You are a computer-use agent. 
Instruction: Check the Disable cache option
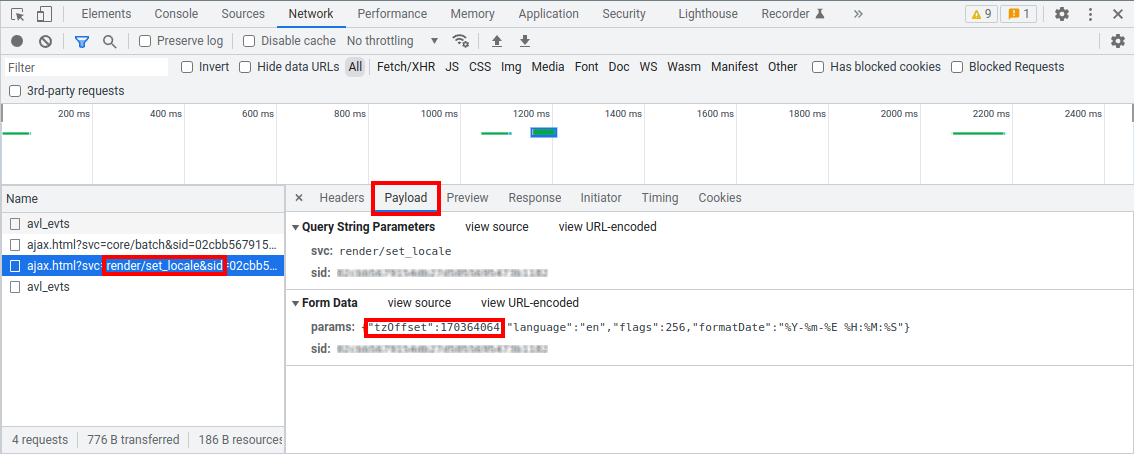pyautogui.click(x=251, y=41)
